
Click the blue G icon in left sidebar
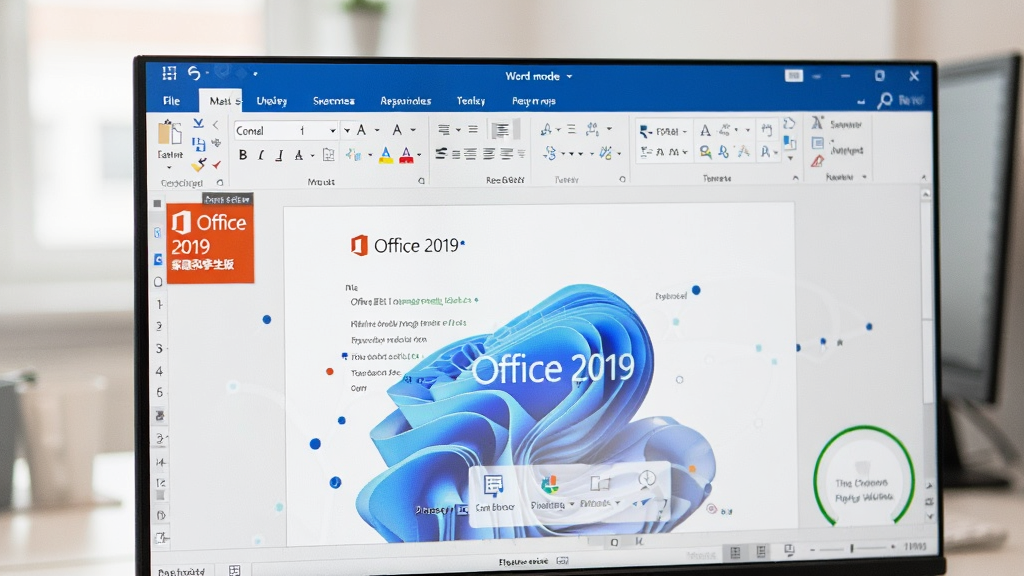pos(158,259)
